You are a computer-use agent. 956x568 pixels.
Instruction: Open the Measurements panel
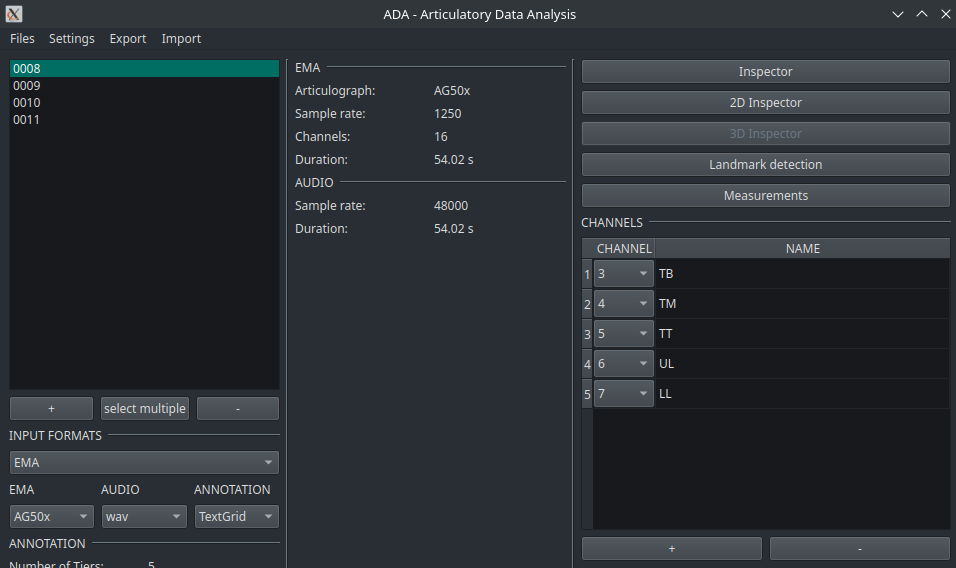coord(765,196)
